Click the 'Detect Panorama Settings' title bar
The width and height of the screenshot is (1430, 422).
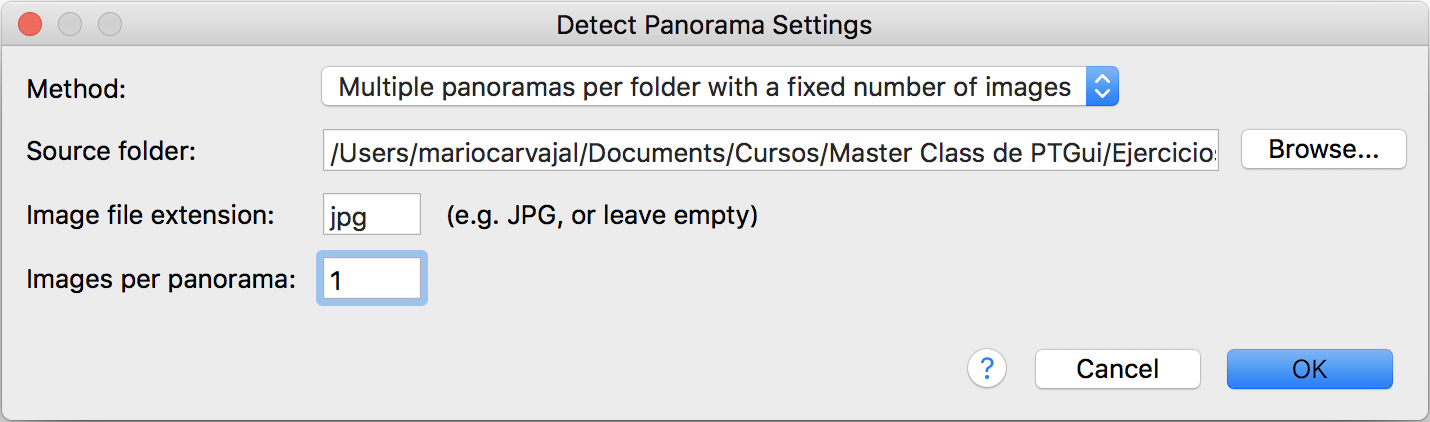[714, 23]
